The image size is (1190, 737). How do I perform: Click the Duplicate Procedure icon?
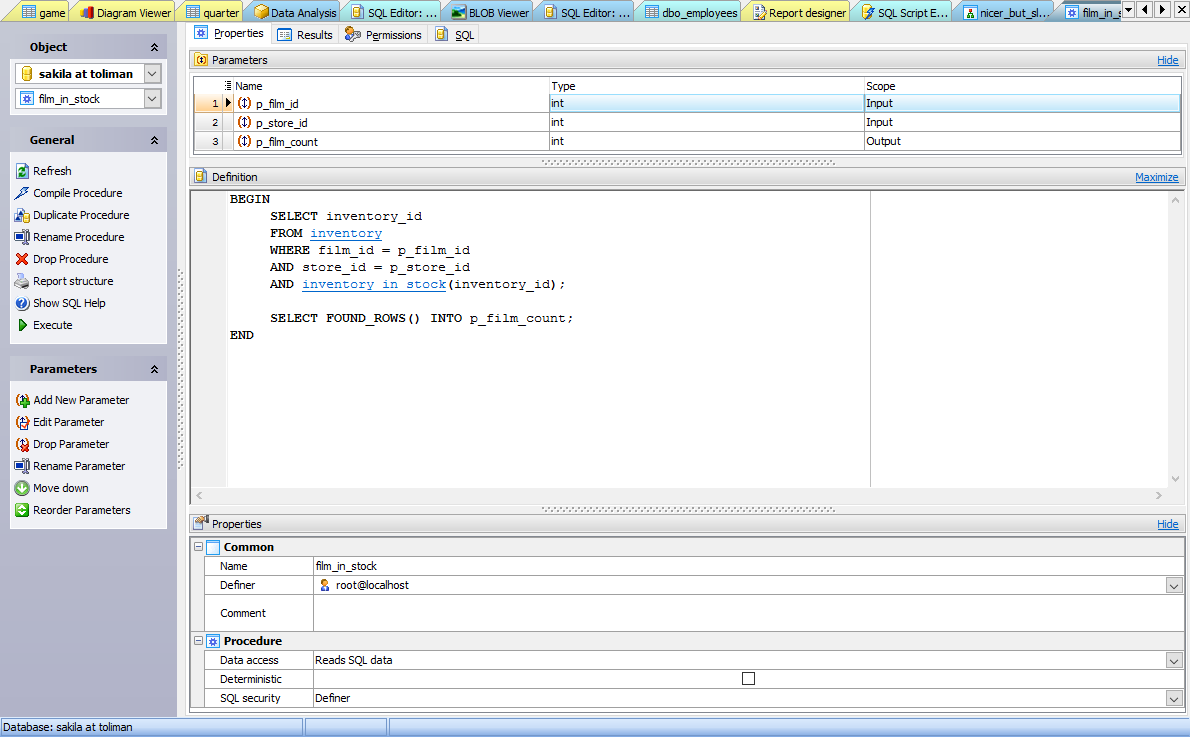tap(22, 215)
